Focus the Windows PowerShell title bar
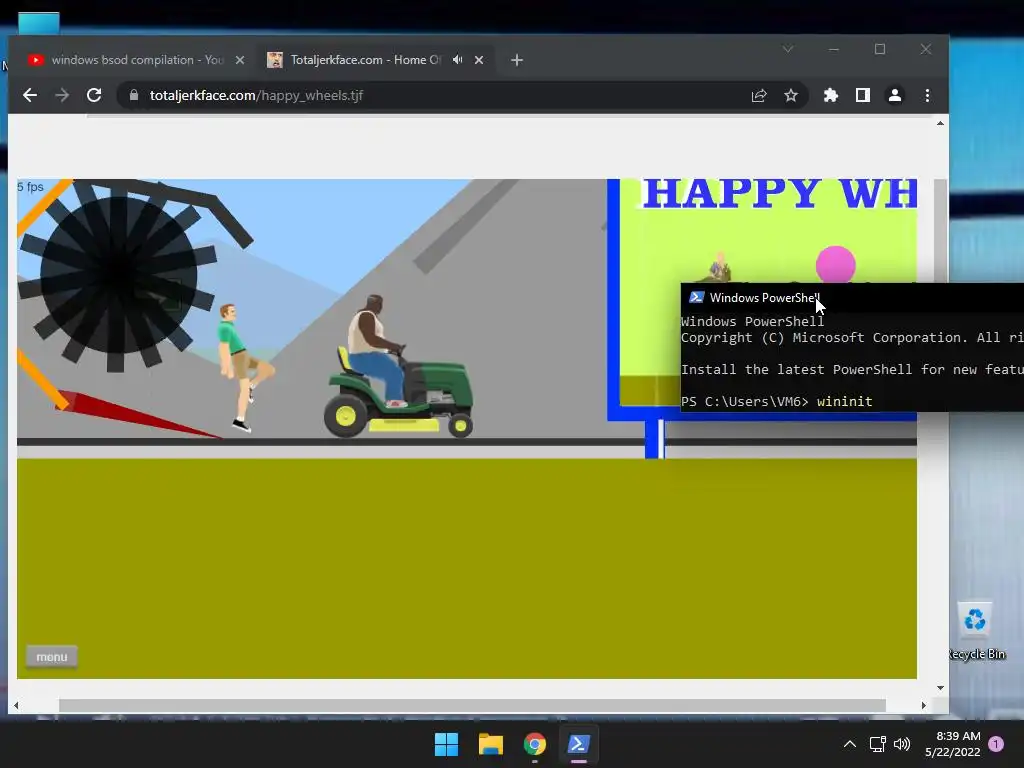This screenshot has height=768, width=1024. [852, 298]
